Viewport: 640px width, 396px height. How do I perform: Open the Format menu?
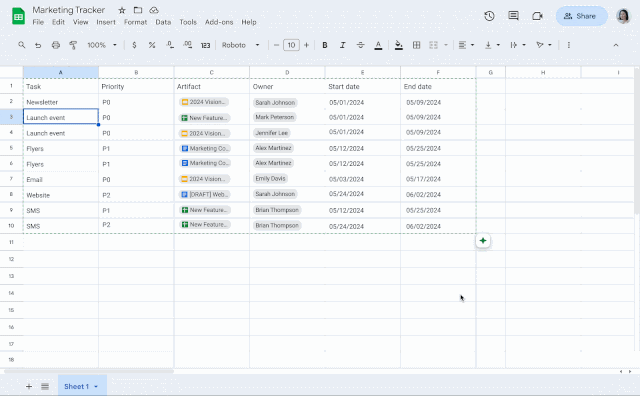coord(136,22)
